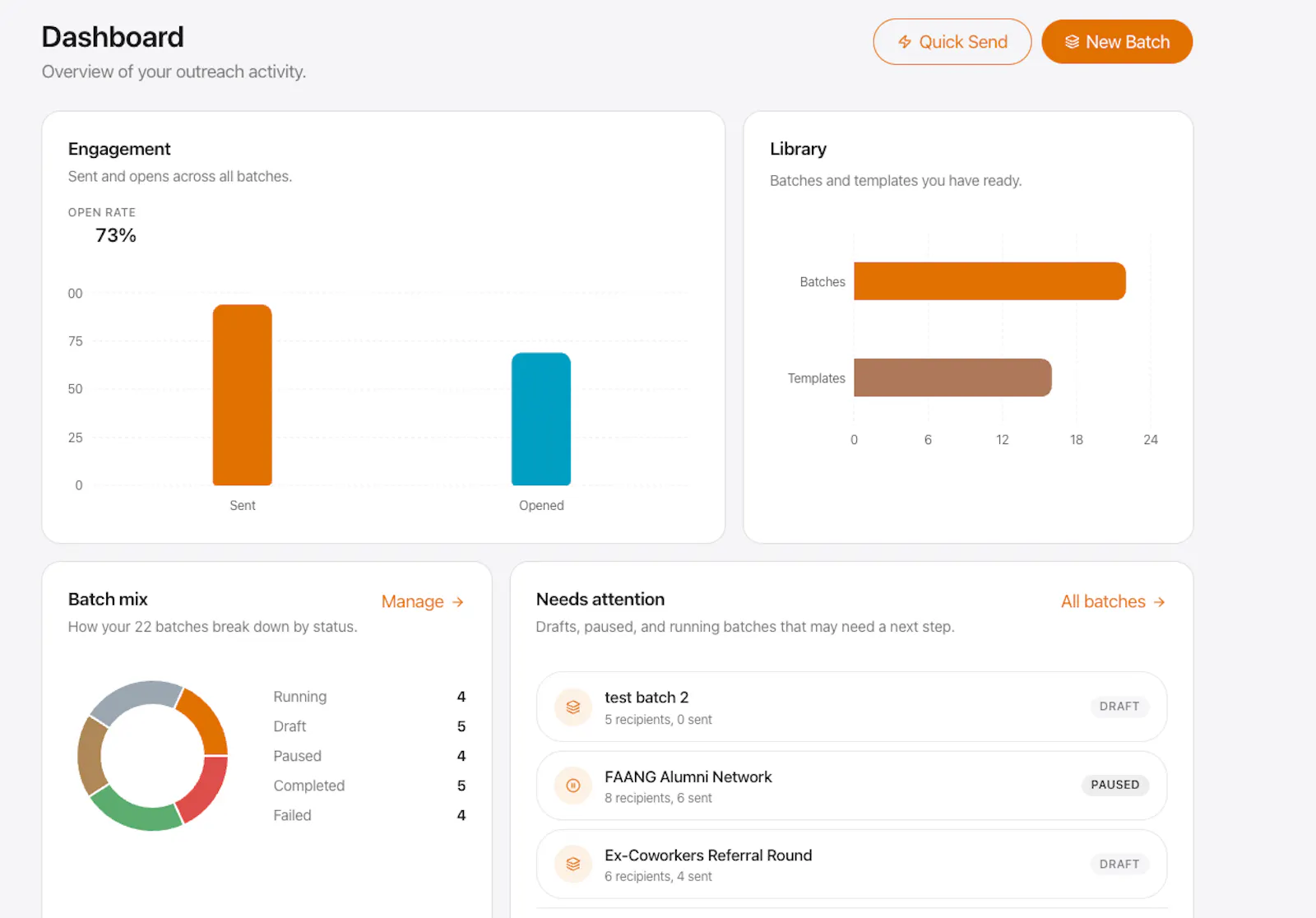Click the brown Templates bar in Library chart
1316x918 pixels.
click(952, 378)
